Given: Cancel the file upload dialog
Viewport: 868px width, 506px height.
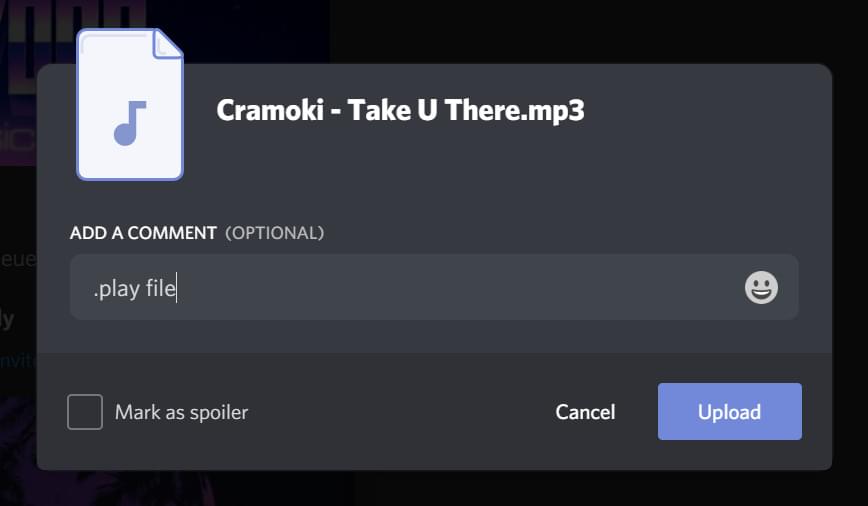Looking at the screenshot, I should pos(585,412).
